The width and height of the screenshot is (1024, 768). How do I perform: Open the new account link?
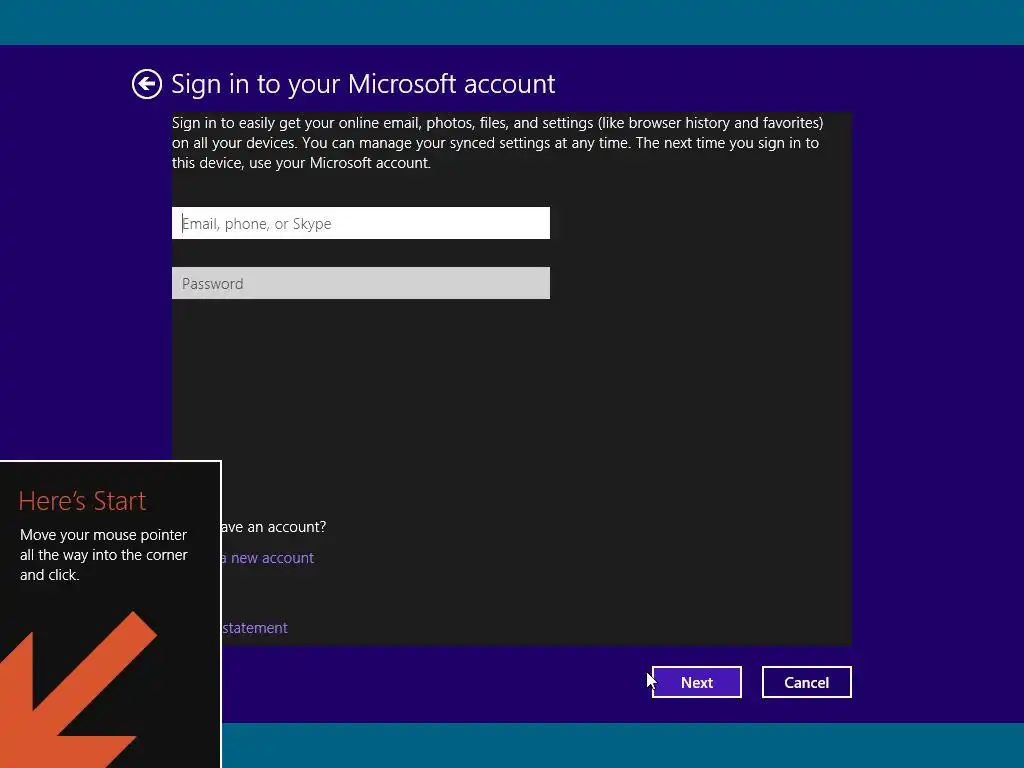click(x=268, y=558)
